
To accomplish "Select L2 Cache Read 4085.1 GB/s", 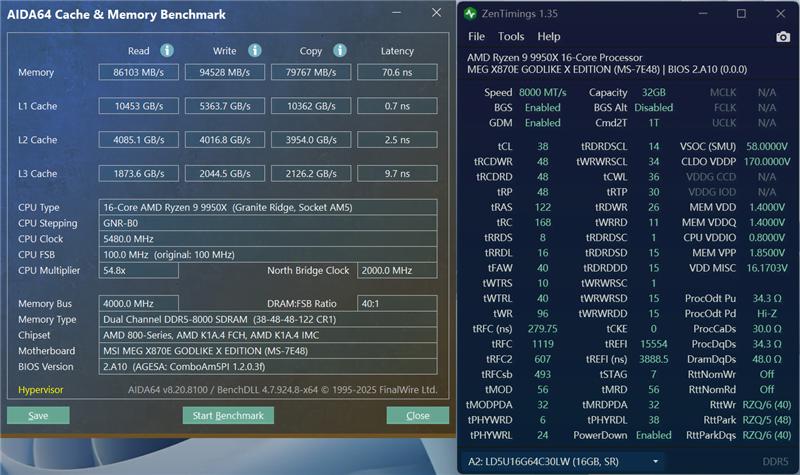I will click(x=139, y=139).
